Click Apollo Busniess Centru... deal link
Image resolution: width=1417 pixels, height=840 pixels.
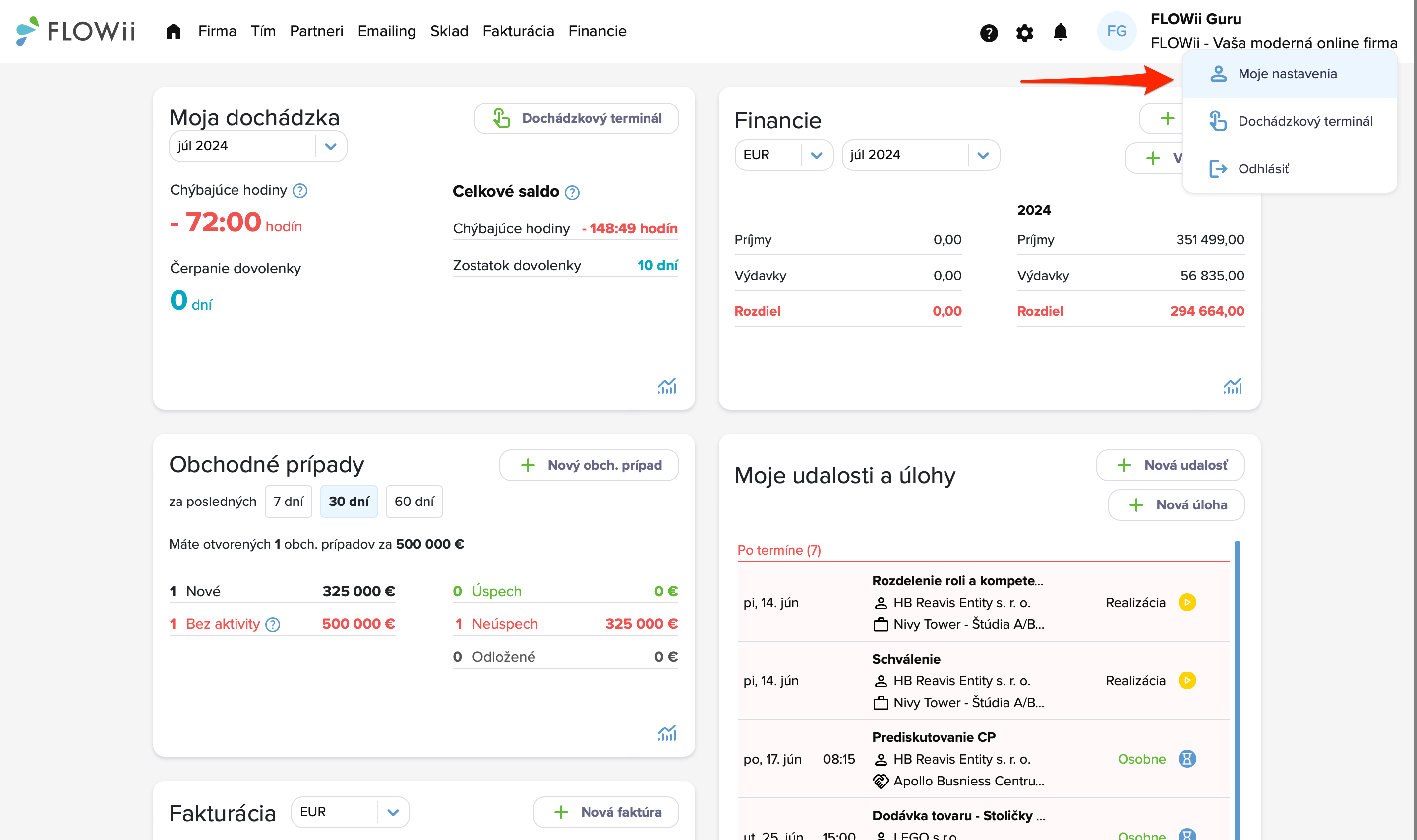coord(968,781)
